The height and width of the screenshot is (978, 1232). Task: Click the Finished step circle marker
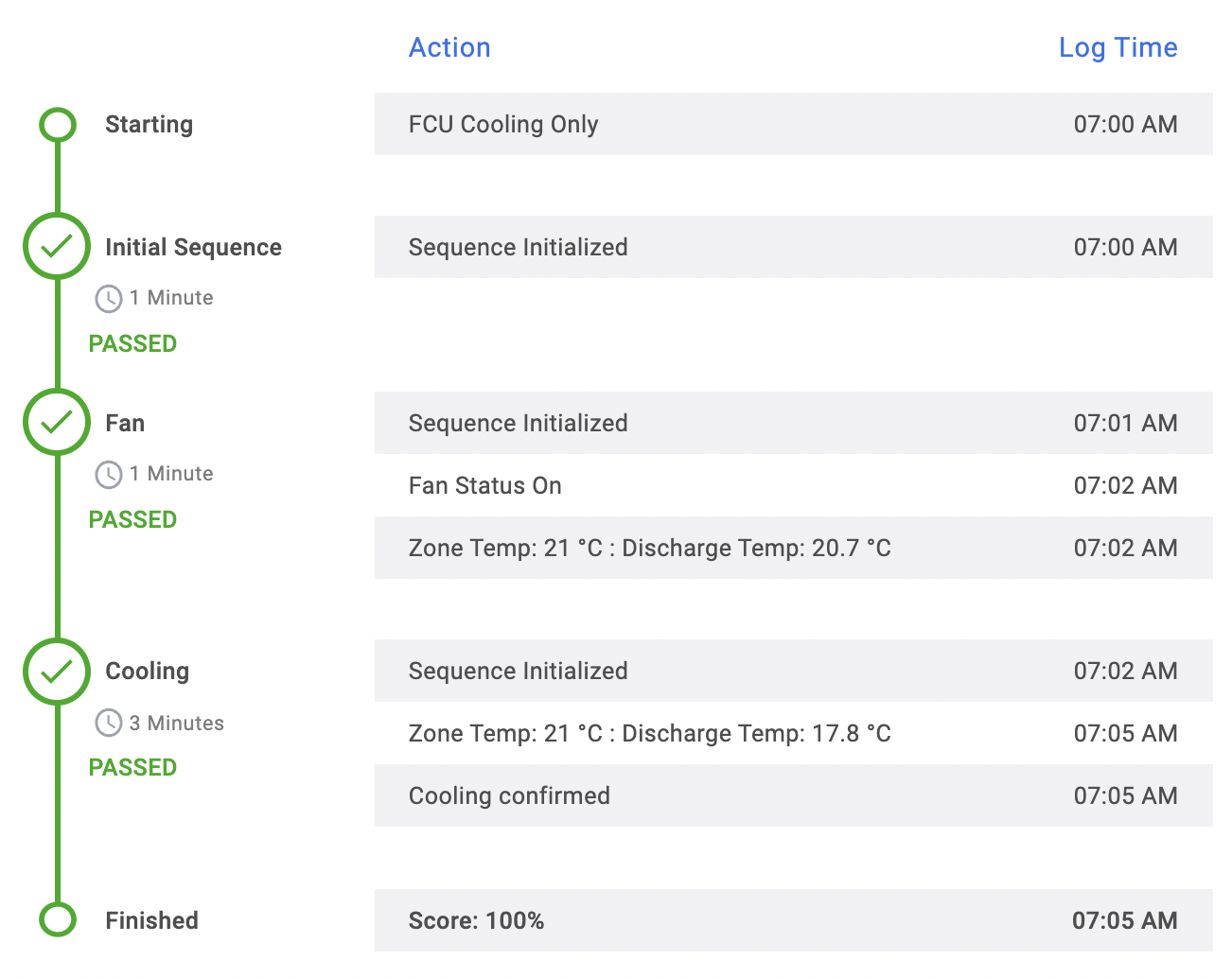point(58,919)
